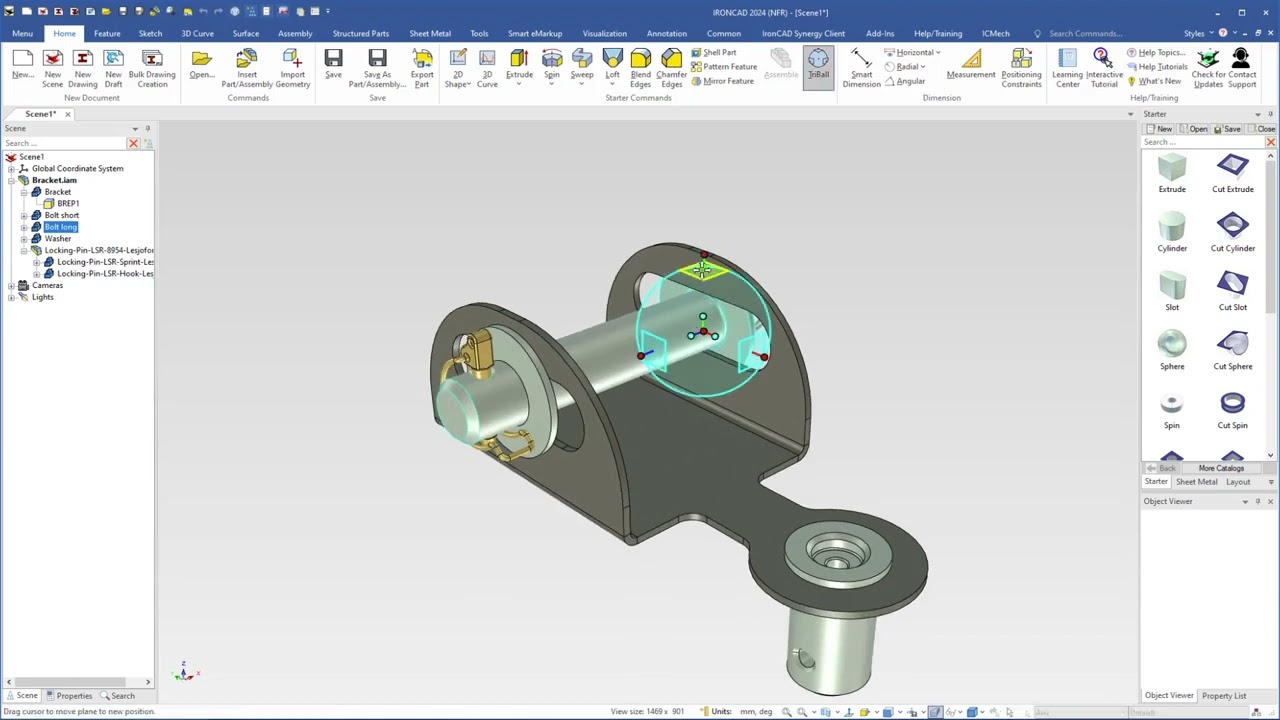Open the Feature ribbon tab
1280x720 pixels.
(x=107, y=33)
